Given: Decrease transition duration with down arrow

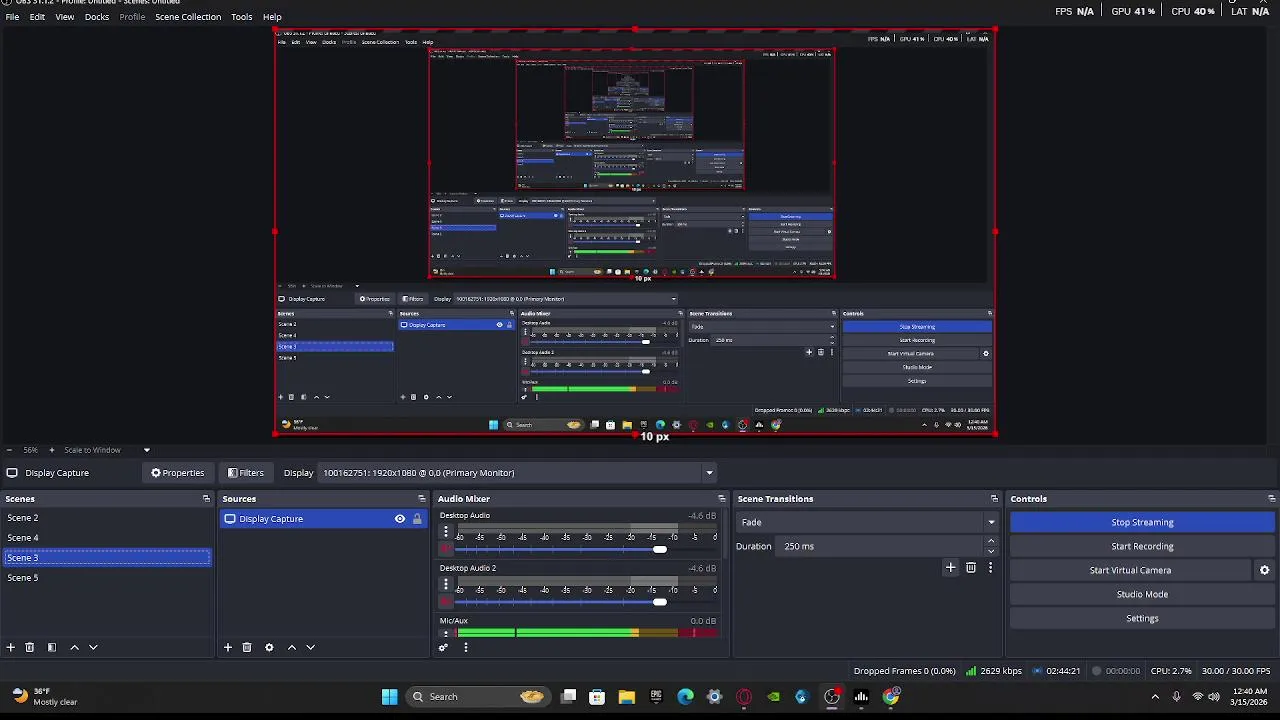Looking at the screenshot, I should 991,551.
